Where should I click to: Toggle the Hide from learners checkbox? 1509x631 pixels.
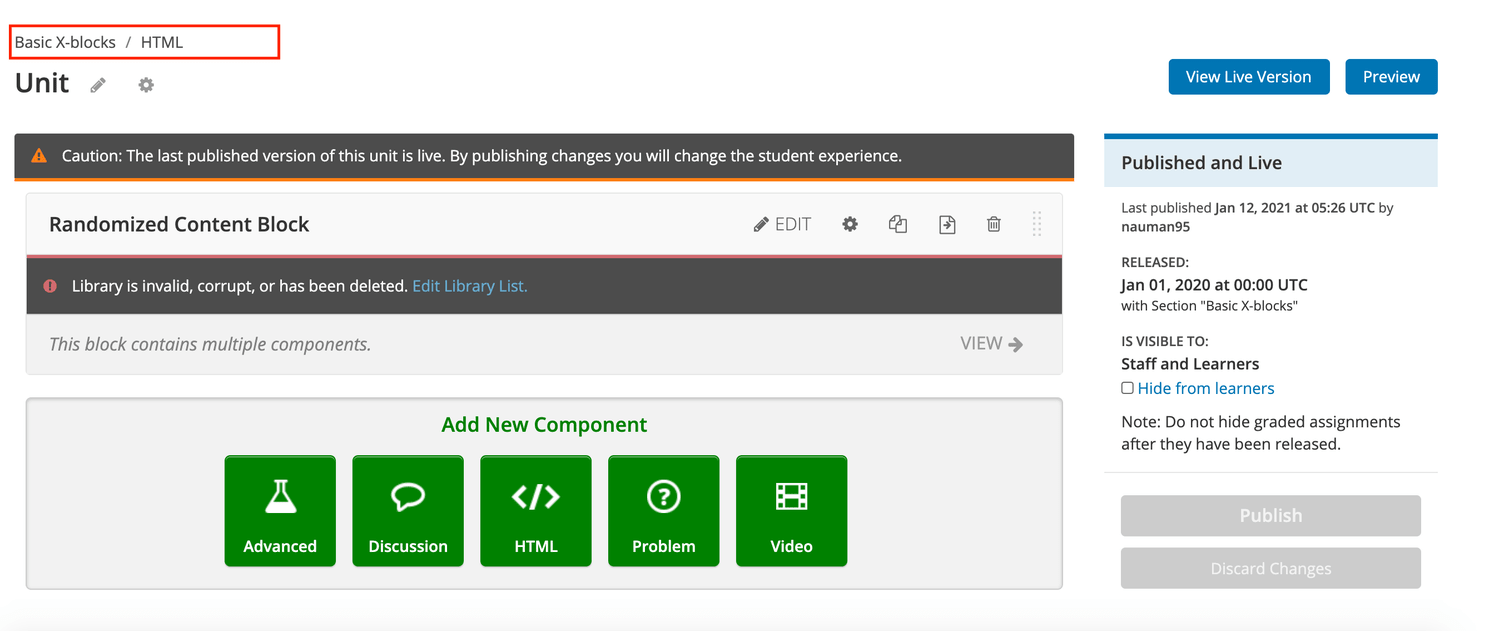point(1127,388)
